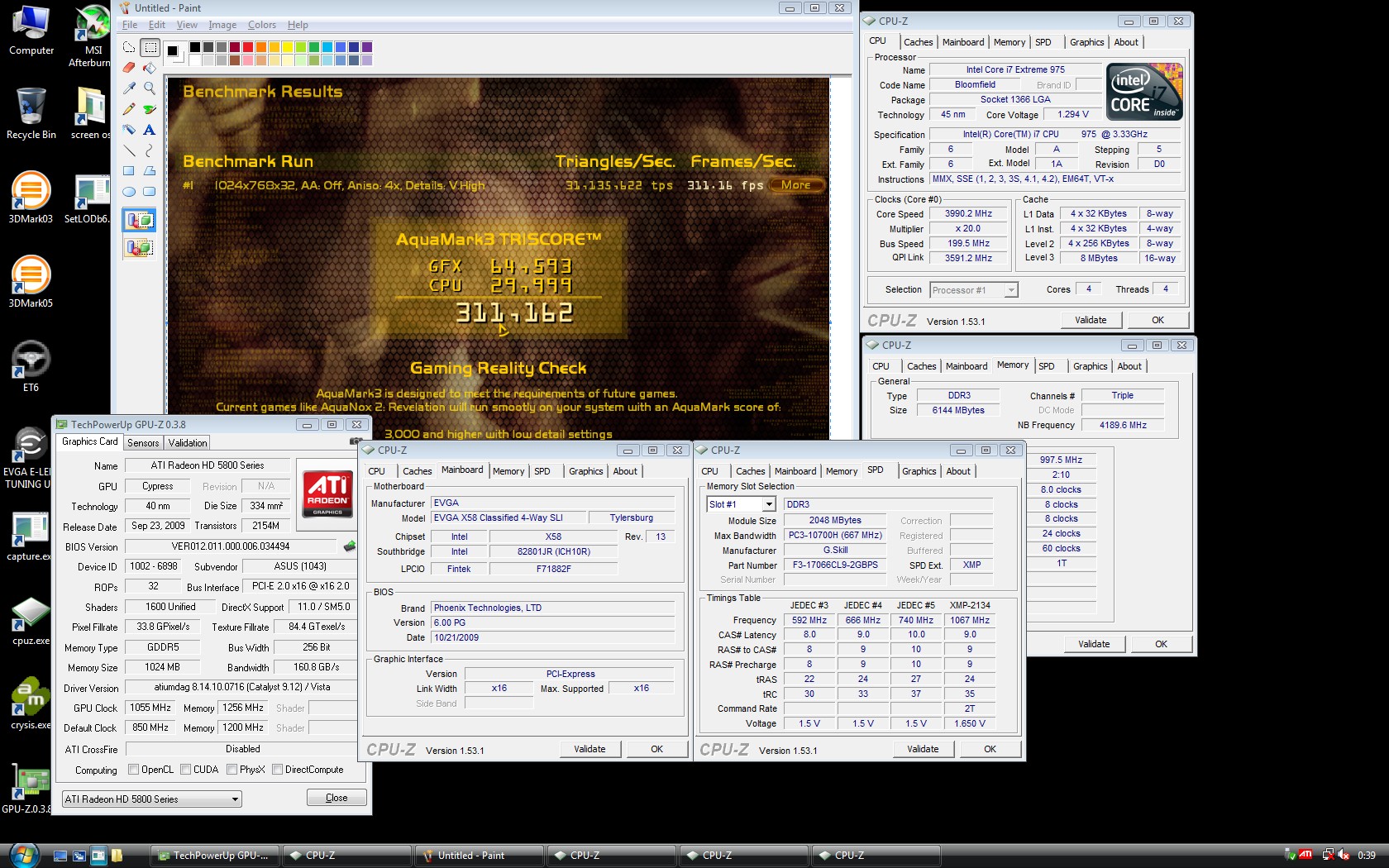1389x868 pixels.
Task: Choose the Ellipse shape tool
Action: pos(129,192)
